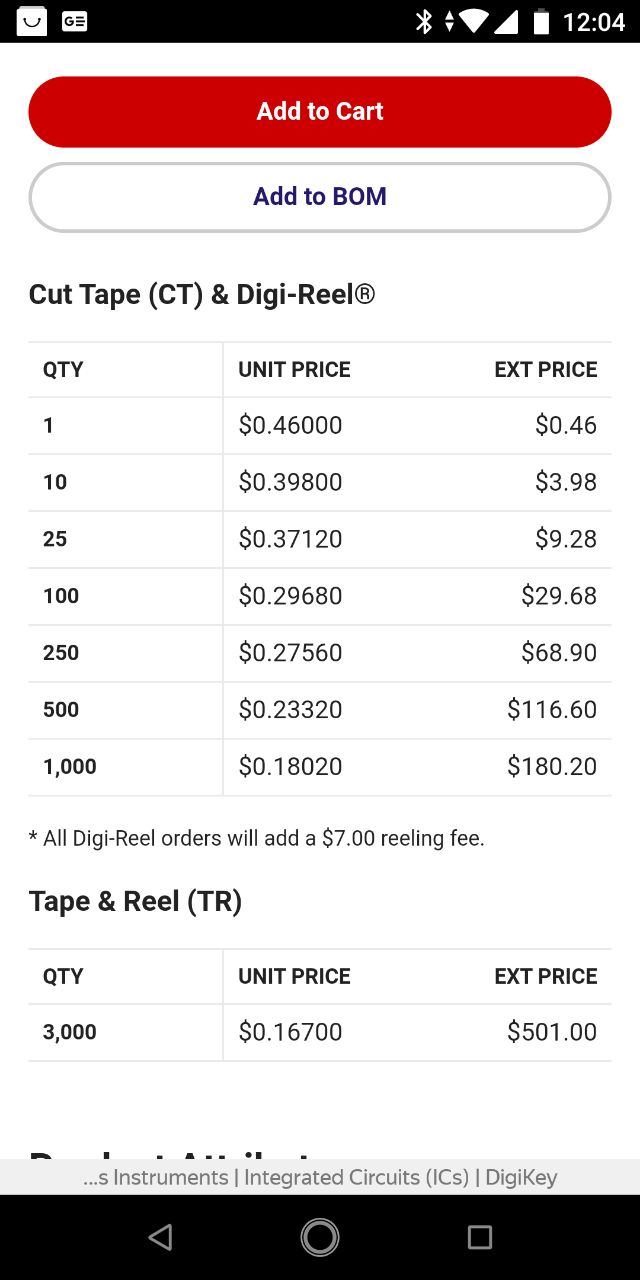Tap the red Add to Cart button
This screenshot has width=640, height=1280.
tap(320, 111)
